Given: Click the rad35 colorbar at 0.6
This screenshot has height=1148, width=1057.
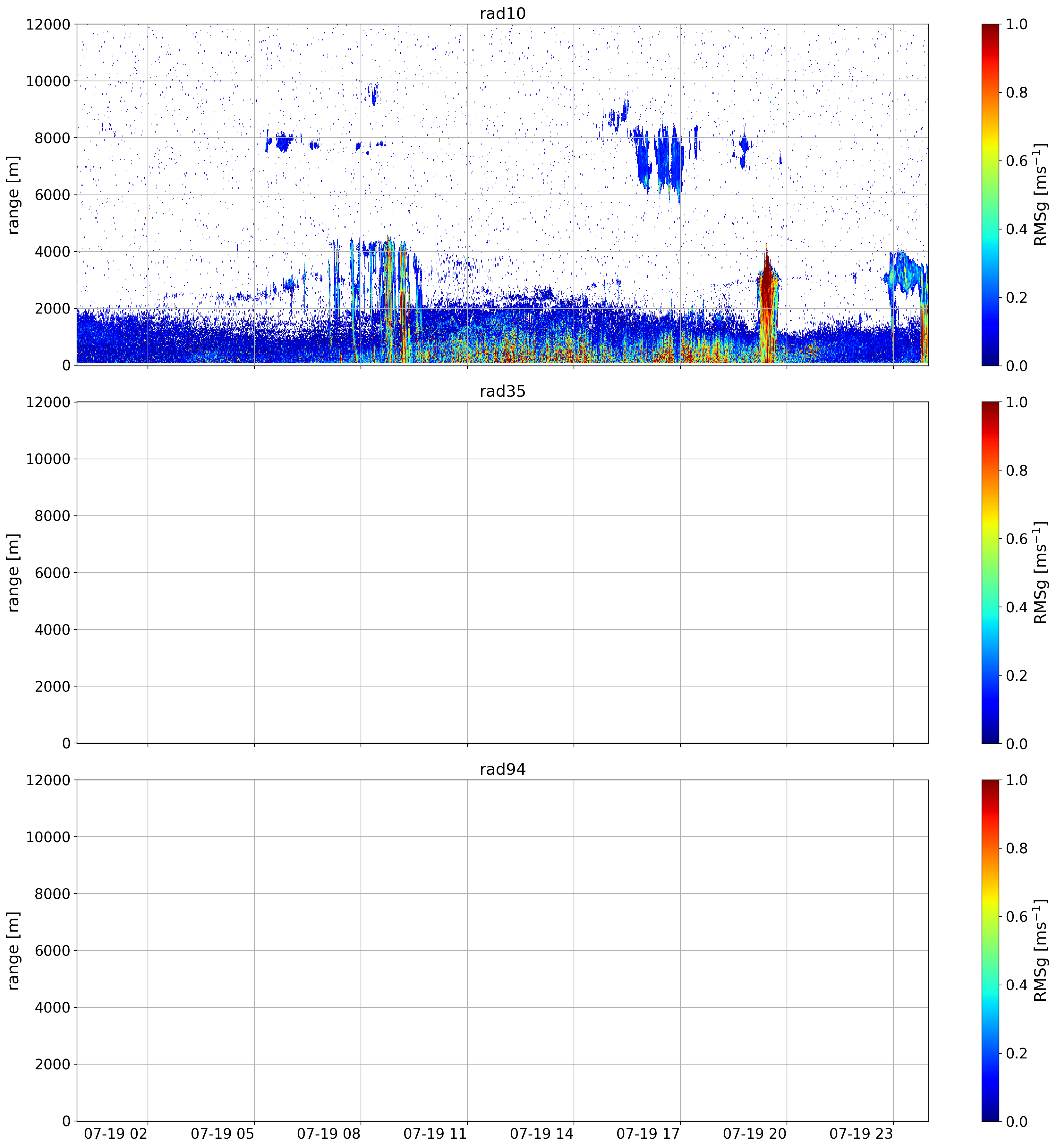Looking at the screenshot, I should [991, 539].
